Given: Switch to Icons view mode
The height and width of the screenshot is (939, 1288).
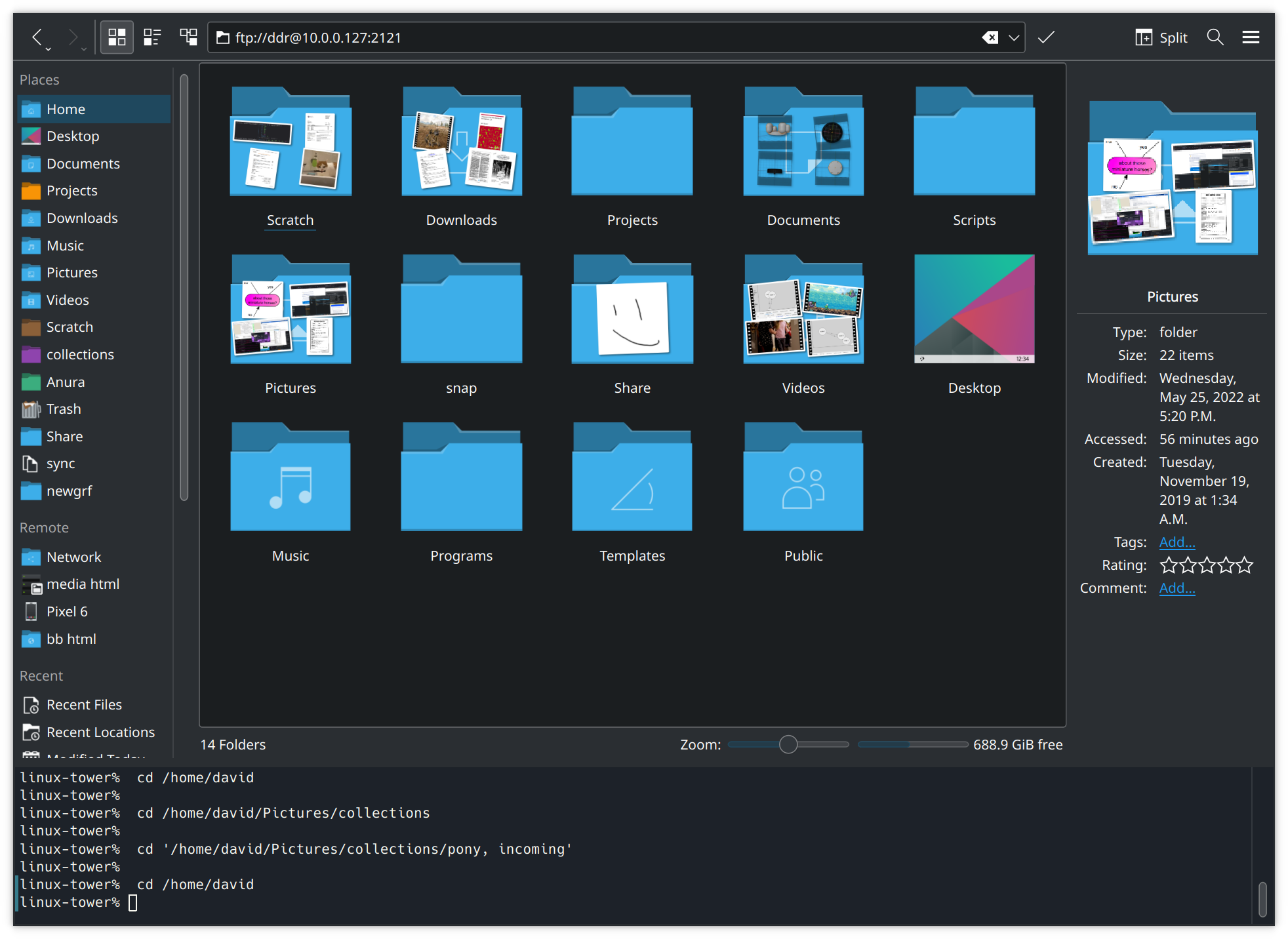Looking at the screenshot, I should [117, 37].
